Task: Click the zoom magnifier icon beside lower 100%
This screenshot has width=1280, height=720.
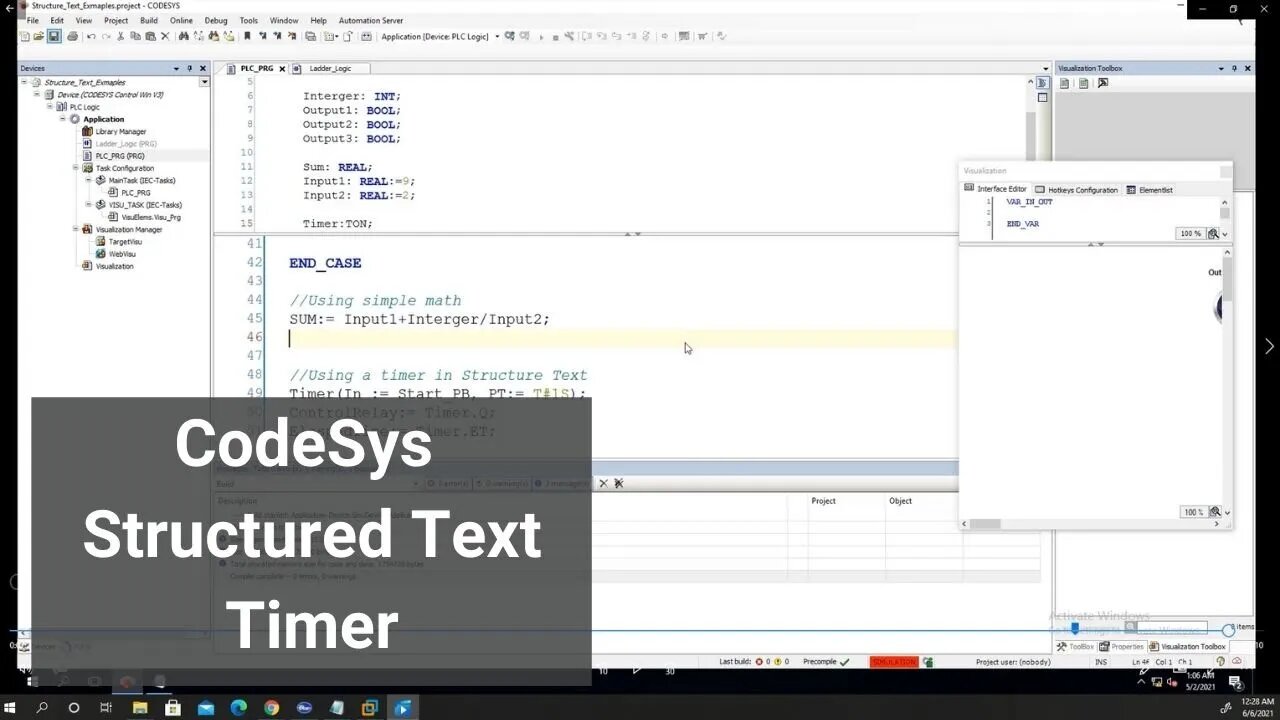Action: click(x=1213, y=512)
